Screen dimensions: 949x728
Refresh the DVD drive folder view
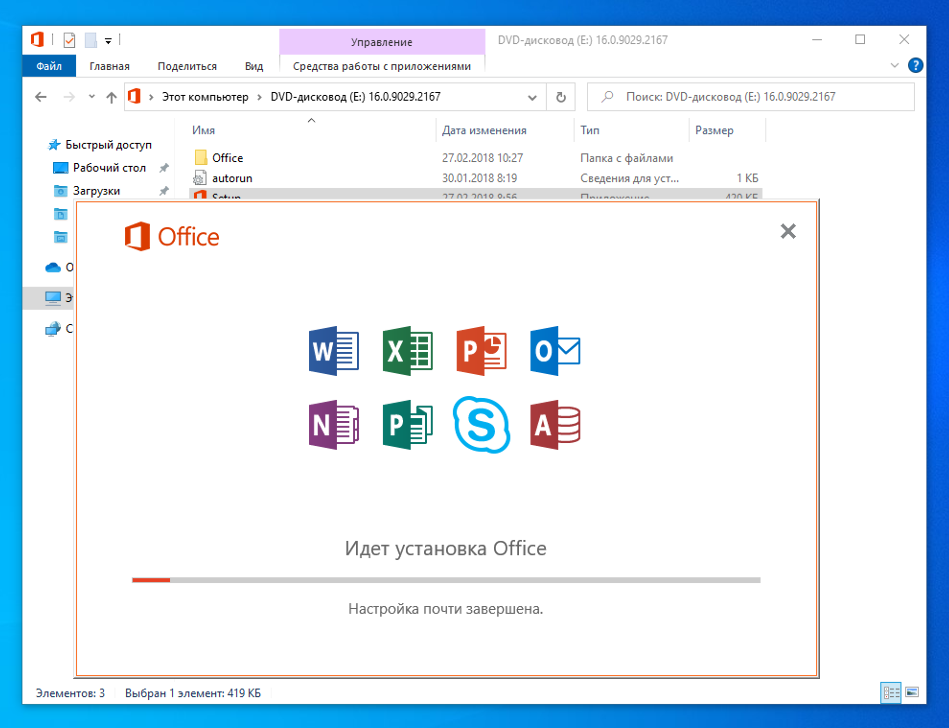tap(561, 97)
